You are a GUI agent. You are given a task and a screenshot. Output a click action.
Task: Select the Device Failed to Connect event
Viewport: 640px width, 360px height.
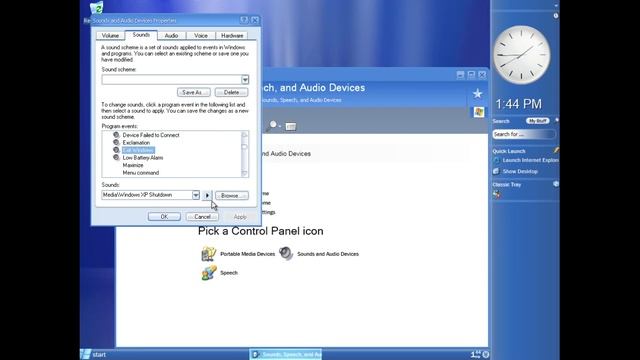(x=151, y=135)
